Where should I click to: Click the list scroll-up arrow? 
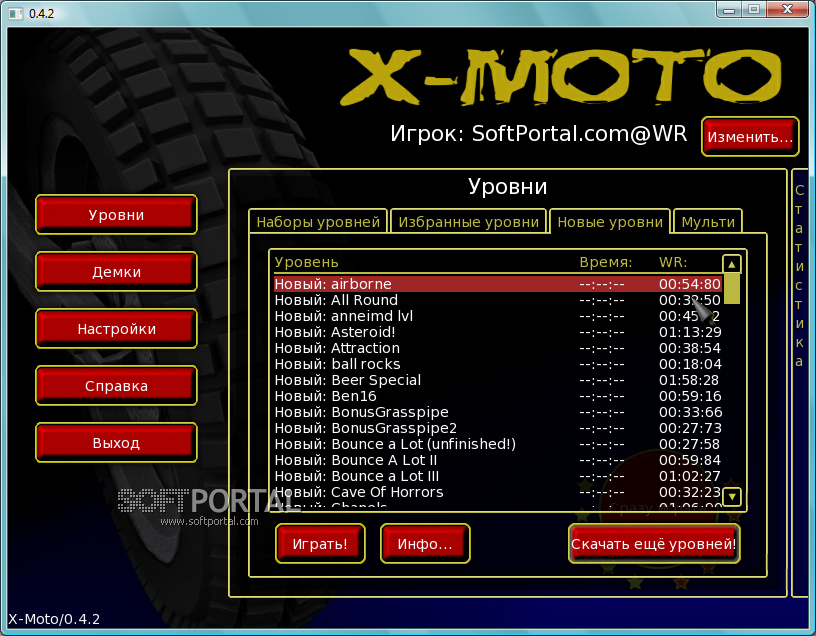click(x=732, y=264)
